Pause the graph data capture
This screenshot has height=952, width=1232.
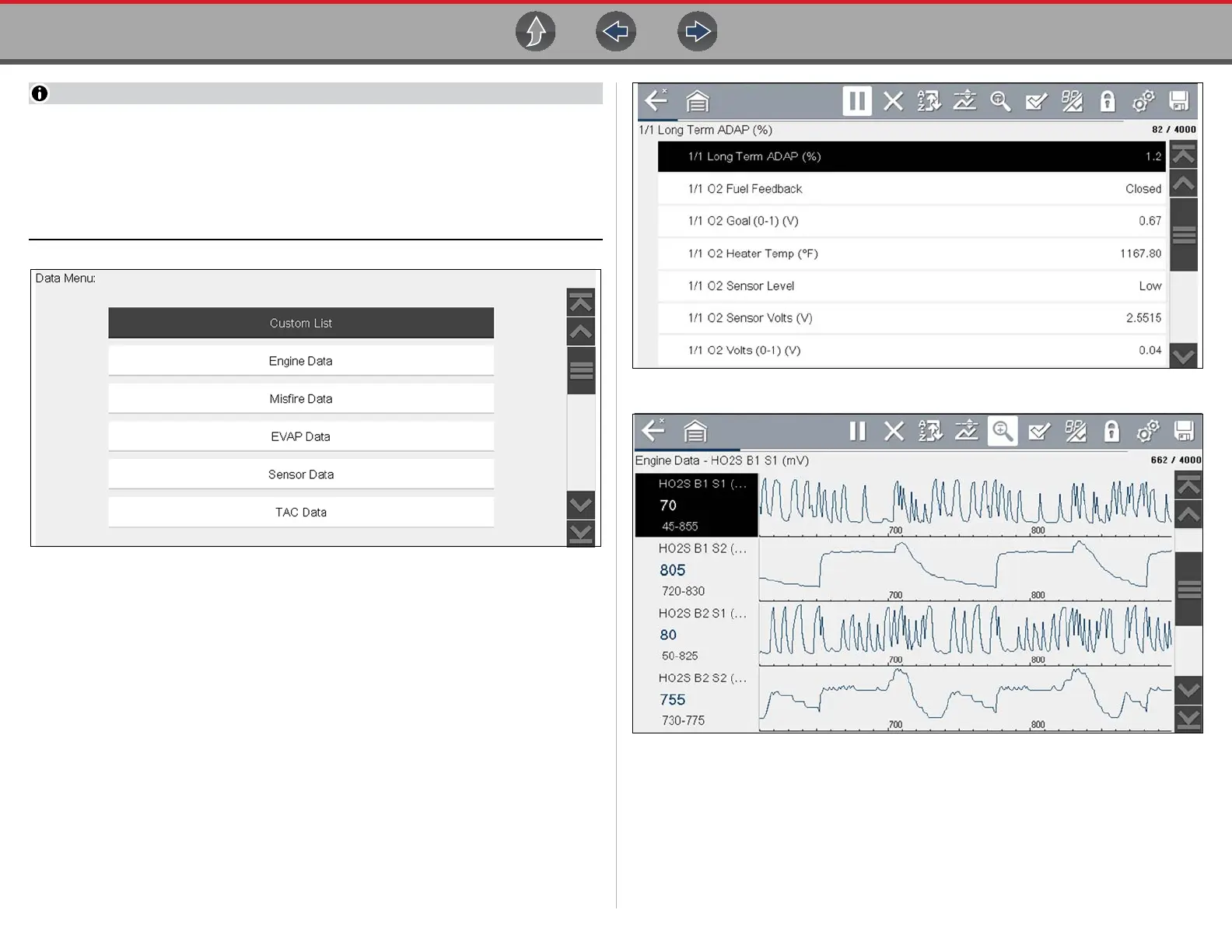pyautogui.click(x=858, y=431)
